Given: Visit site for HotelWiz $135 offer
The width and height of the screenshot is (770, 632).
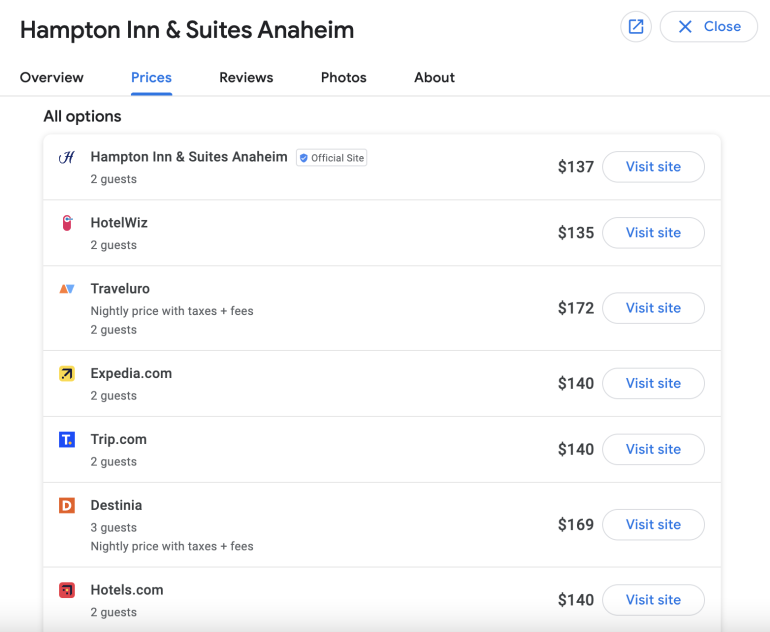Looking at the screenshot, I should click(x=653, y=233).
